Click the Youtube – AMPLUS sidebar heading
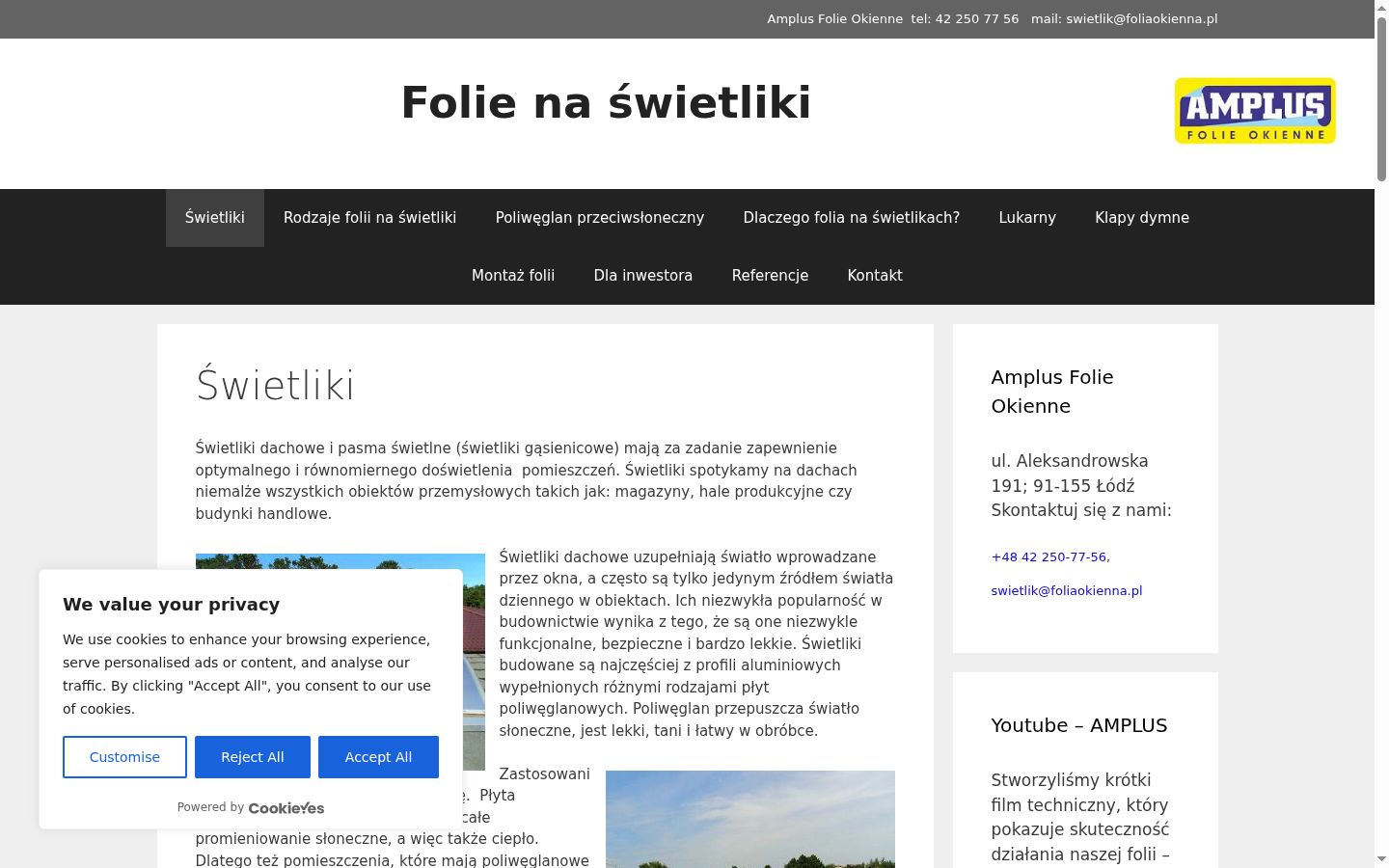The width and height of the screenshot is (1389, 868). [1079, 725]
